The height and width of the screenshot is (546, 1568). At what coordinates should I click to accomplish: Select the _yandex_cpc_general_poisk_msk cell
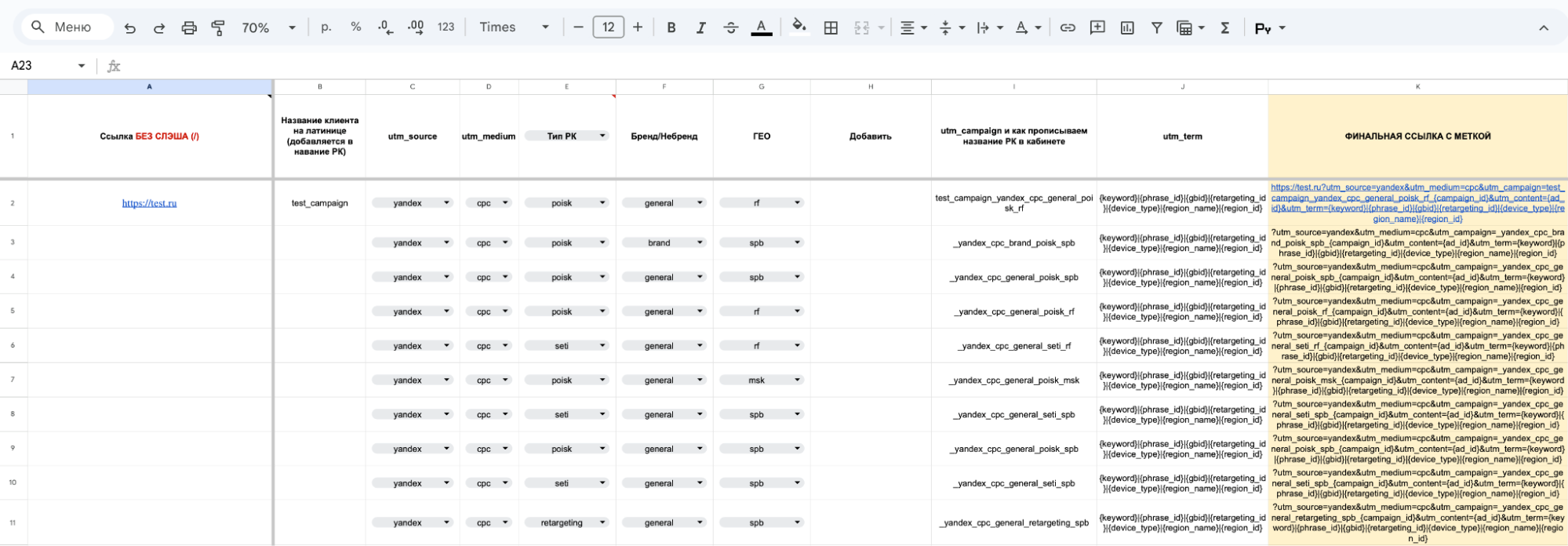click(1014, 380)
